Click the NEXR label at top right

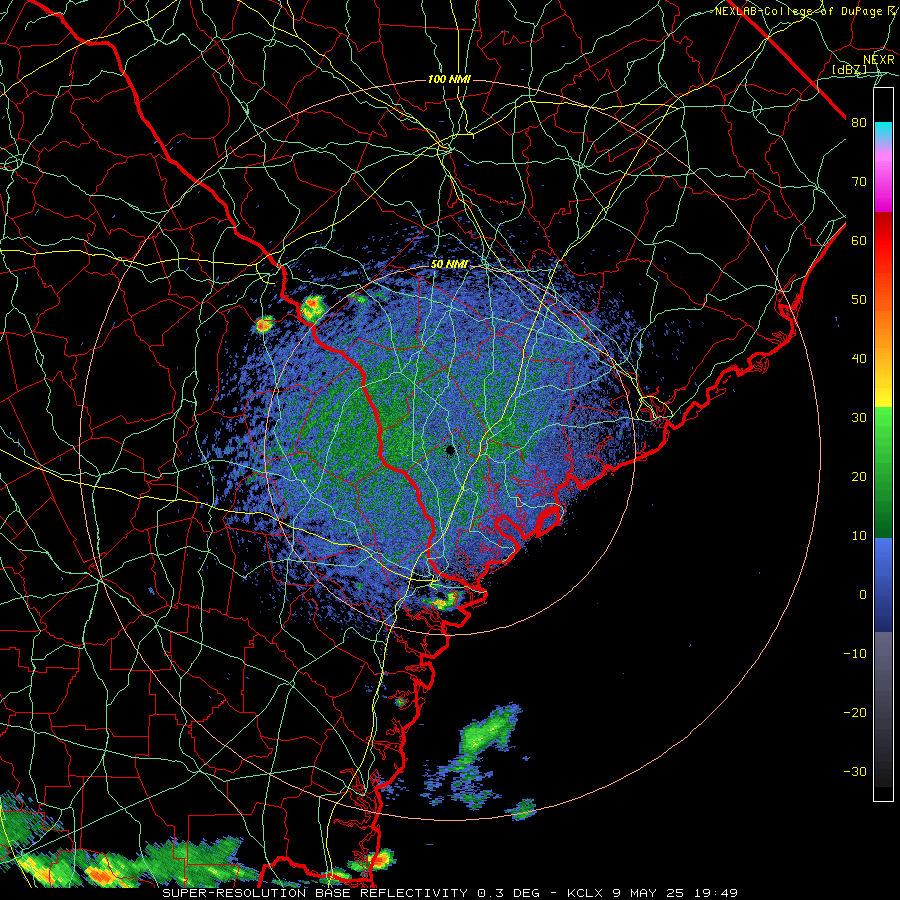(879, 60)
